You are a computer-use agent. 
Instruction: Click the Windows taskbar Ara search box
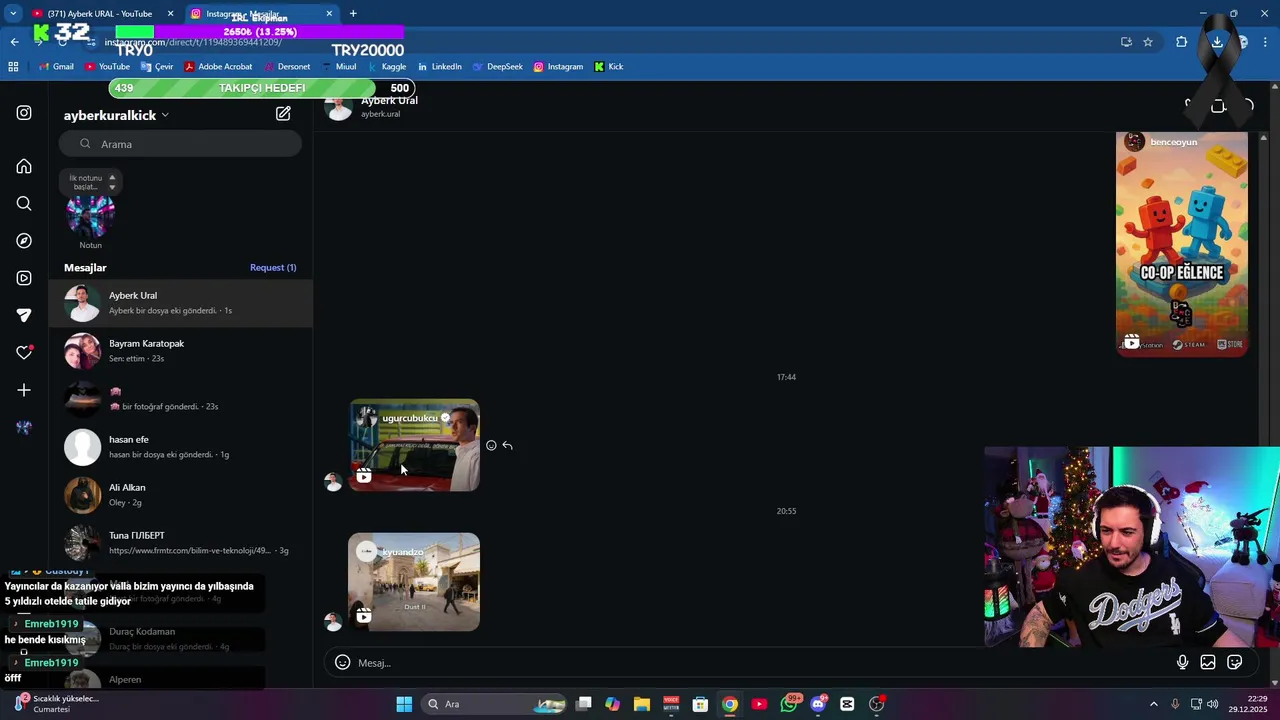pos(495,704)
